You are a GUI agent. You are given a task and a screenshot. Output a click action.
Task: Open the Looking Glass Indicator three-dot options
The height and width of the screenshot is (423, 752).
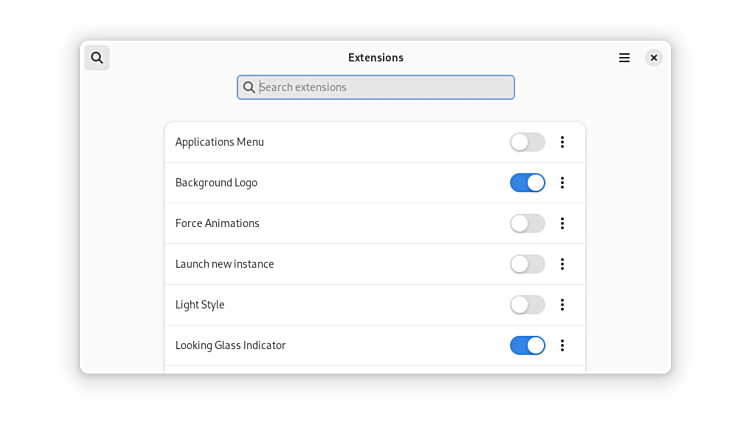(x=562, y=345)
